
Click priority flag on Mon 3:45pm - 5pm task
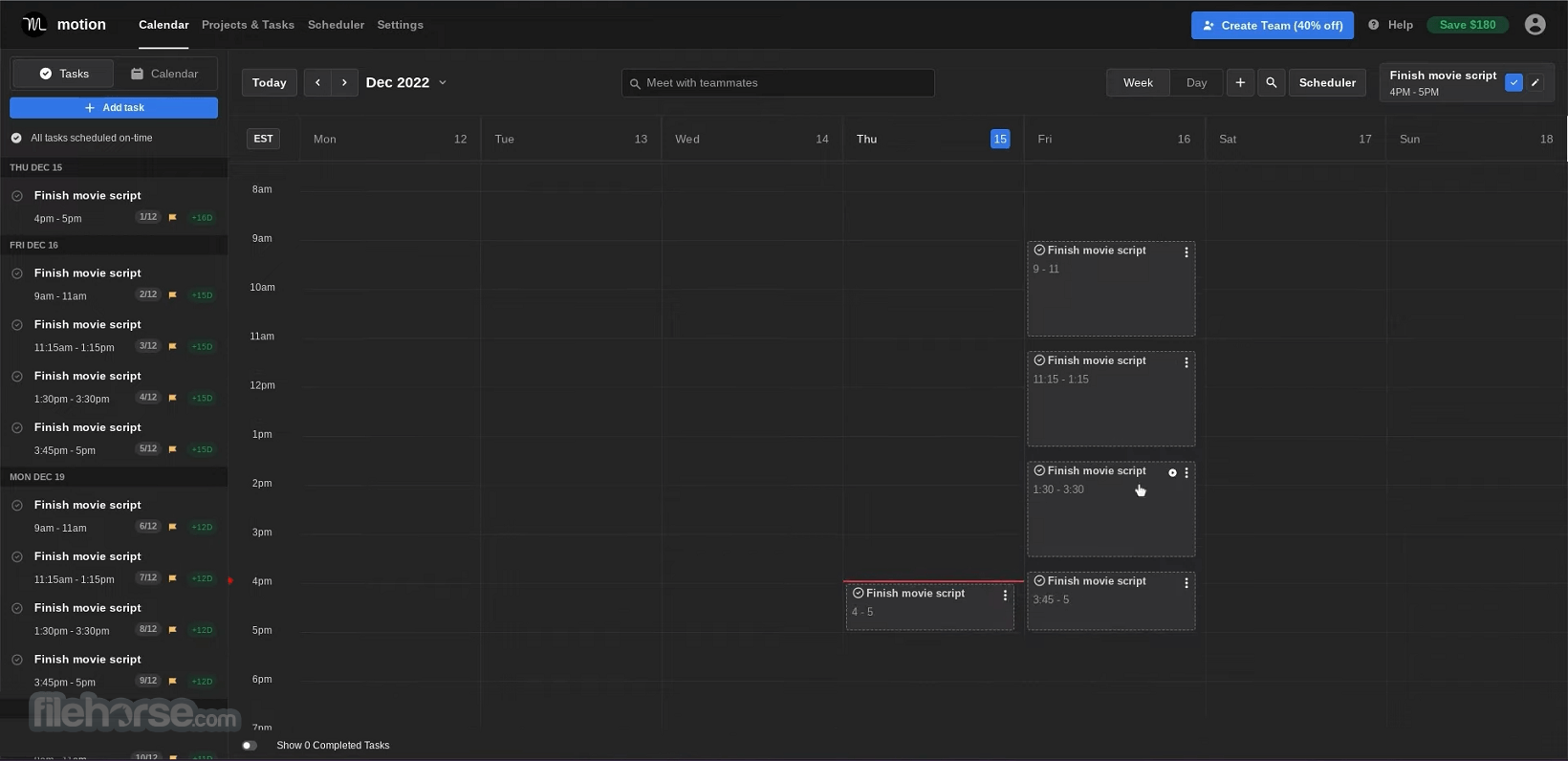click(172, 682)
